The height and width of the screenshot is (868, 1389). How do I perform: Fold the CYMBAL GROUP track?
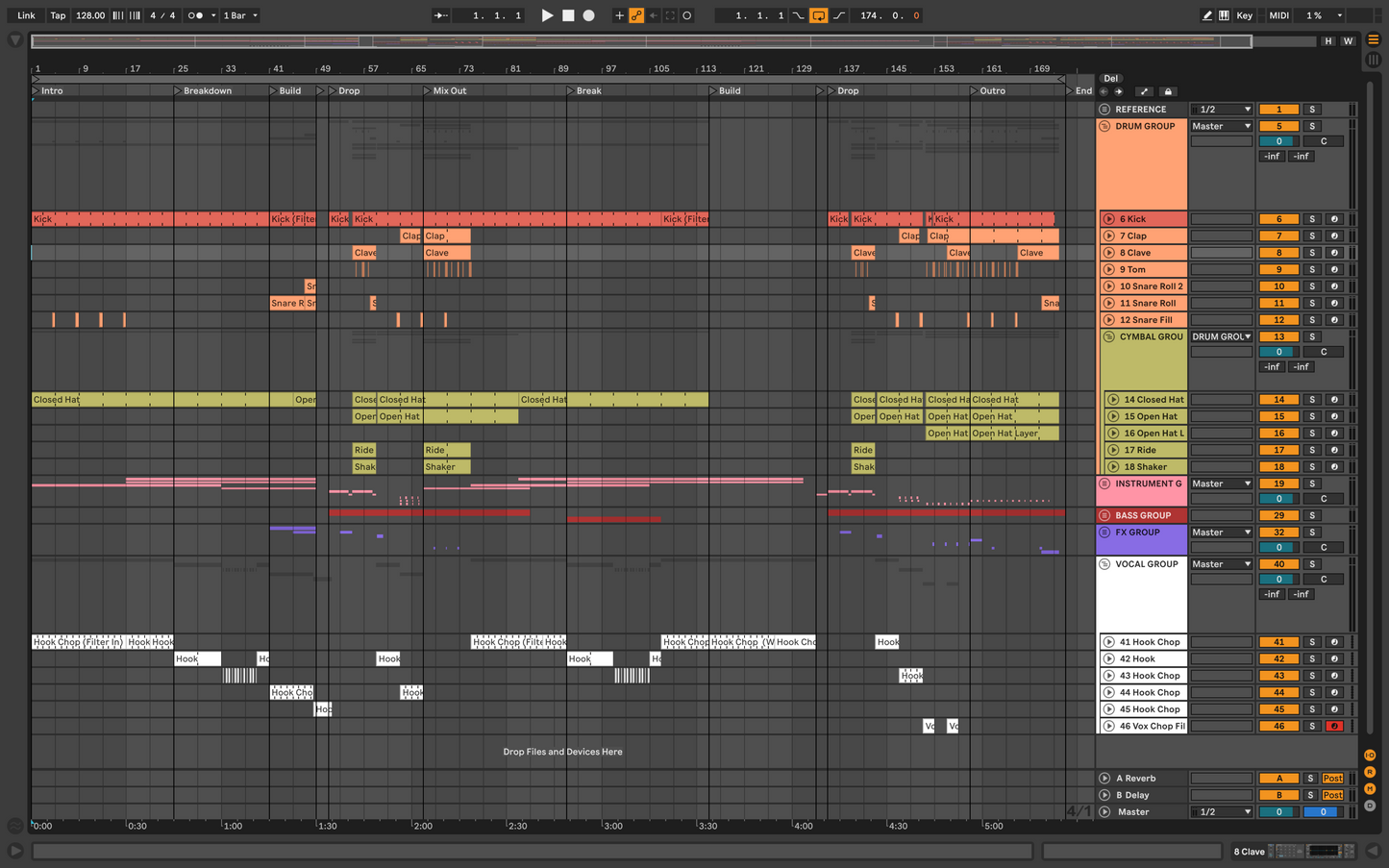click(1108, 337)
